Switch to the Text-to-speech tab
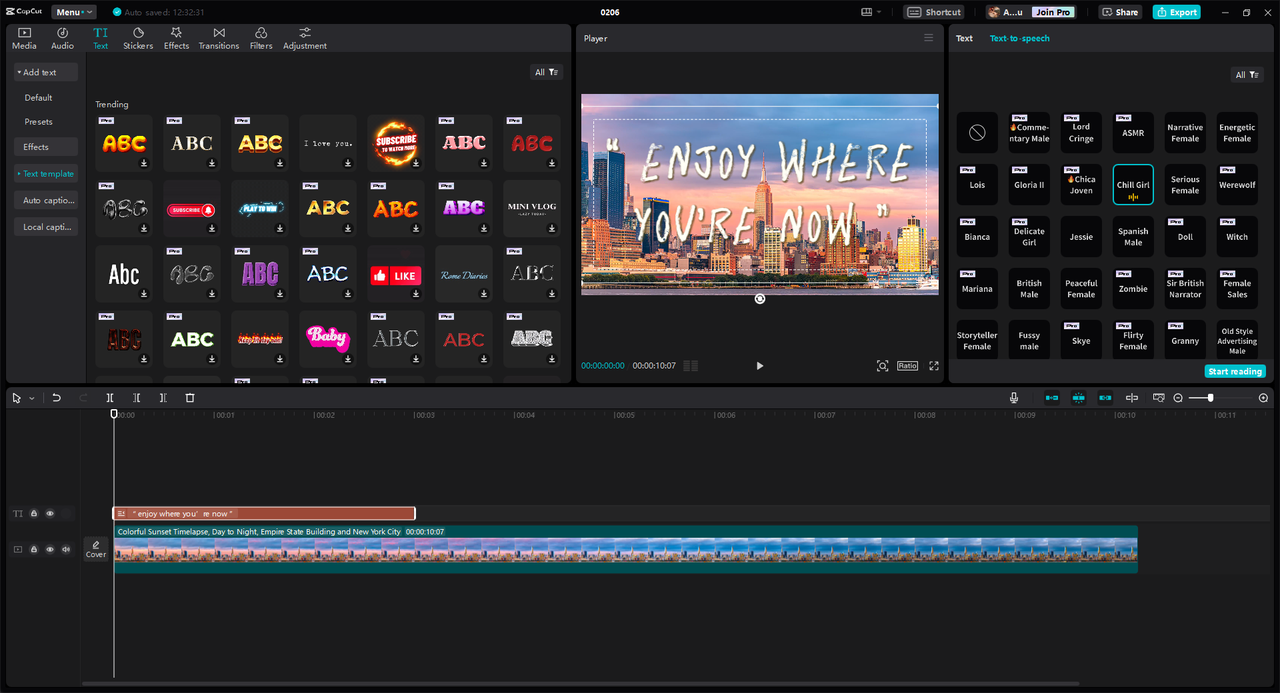This screenshot has width=1280, height=693. pyautogui.click(x=1020, y=38)
